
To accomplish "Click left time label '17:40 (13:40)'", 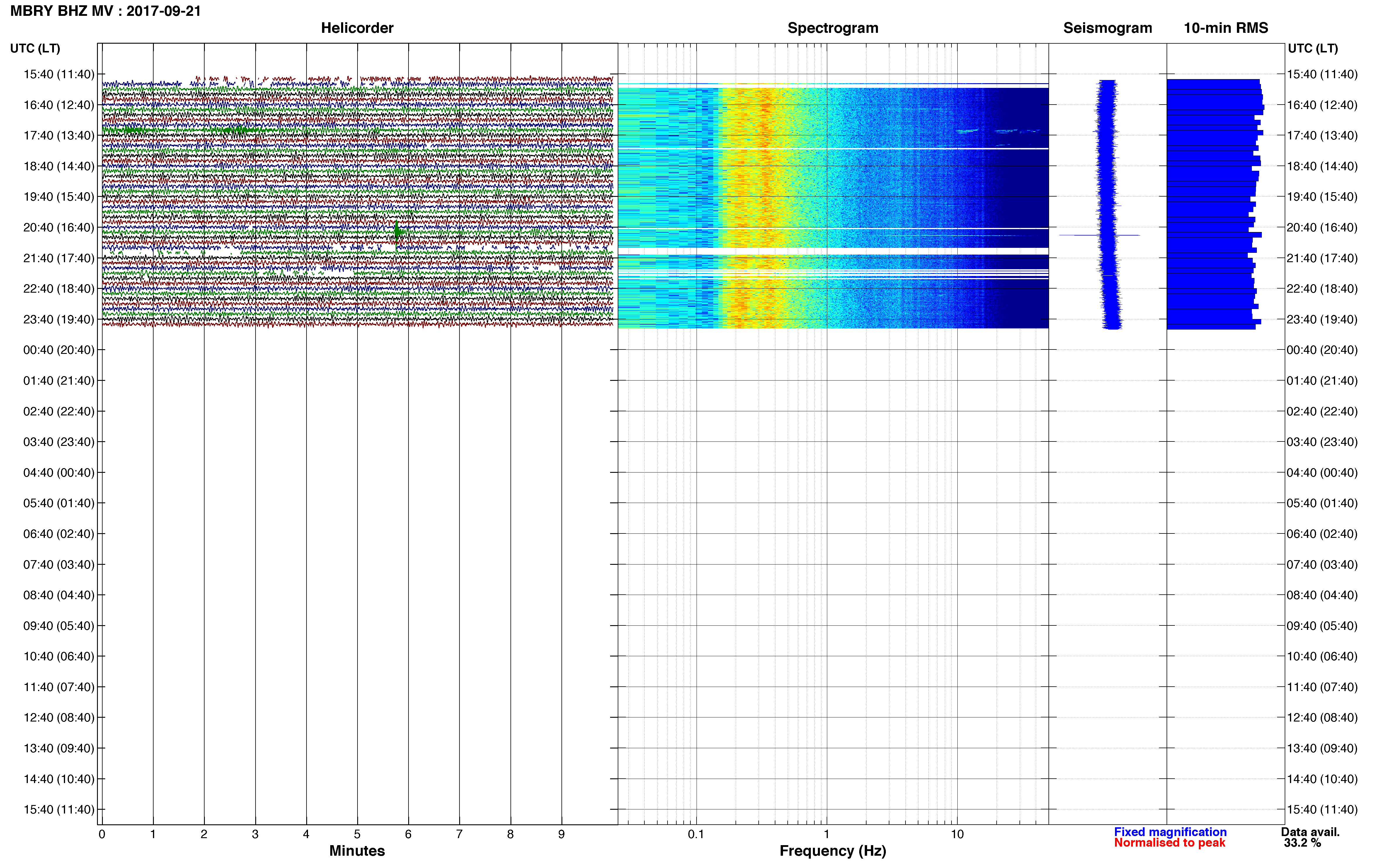I will [59, 135].
